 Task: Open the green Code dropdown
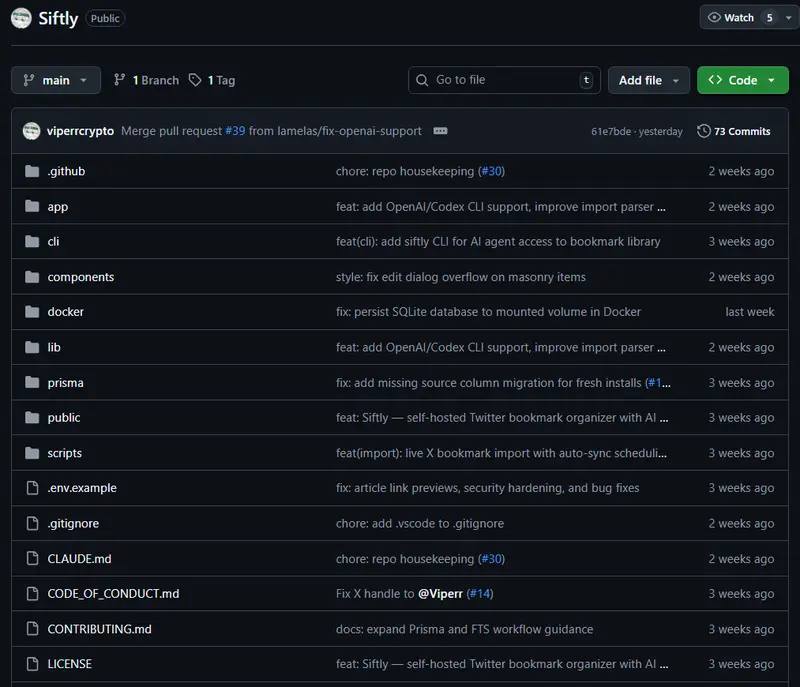[x=742, y=80]
